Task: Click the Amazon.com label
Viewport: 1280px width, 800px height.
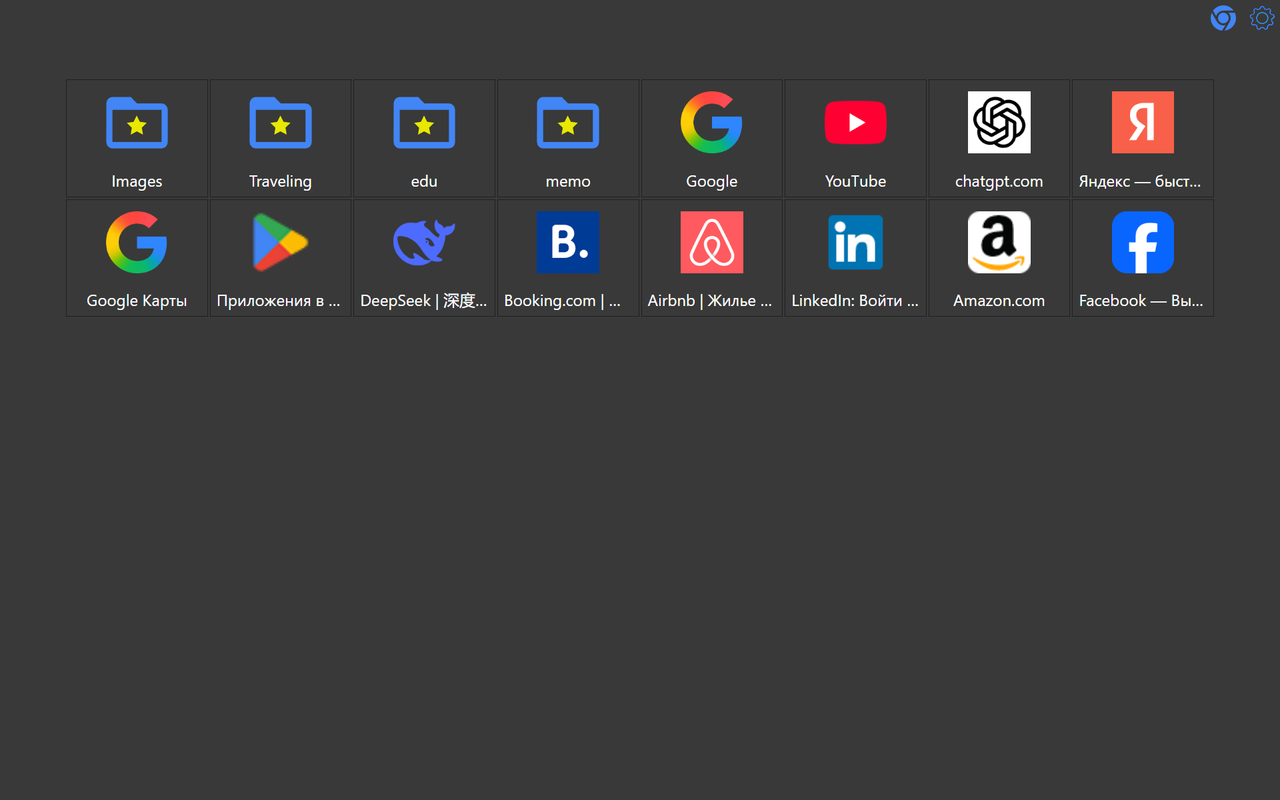Action: click(999, 300)
